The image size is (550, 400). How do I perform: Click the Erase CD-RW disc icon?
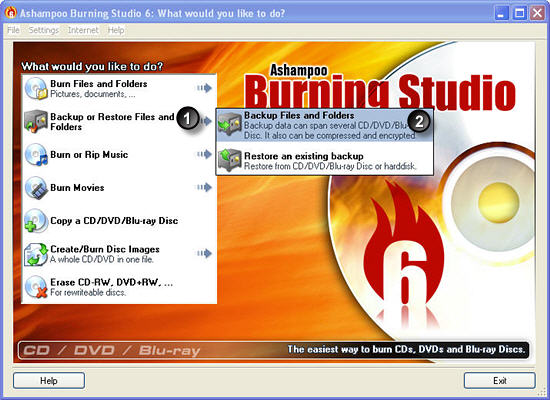(x=36, y=287)
